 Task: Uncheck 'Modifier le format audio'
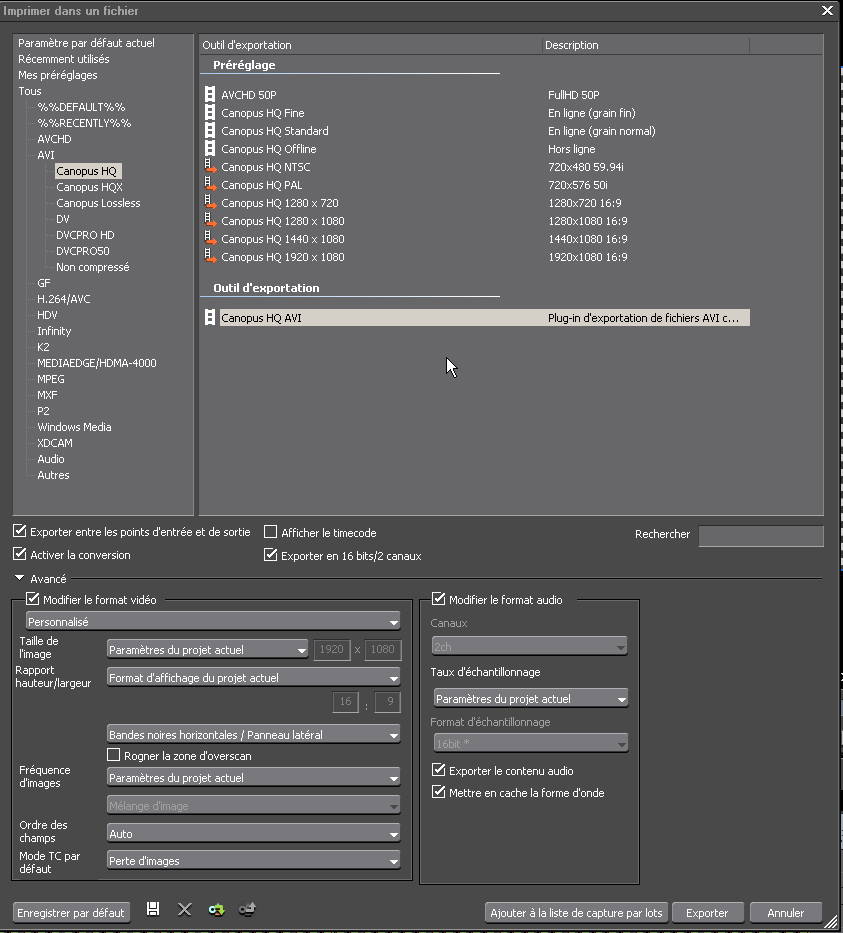438,599
